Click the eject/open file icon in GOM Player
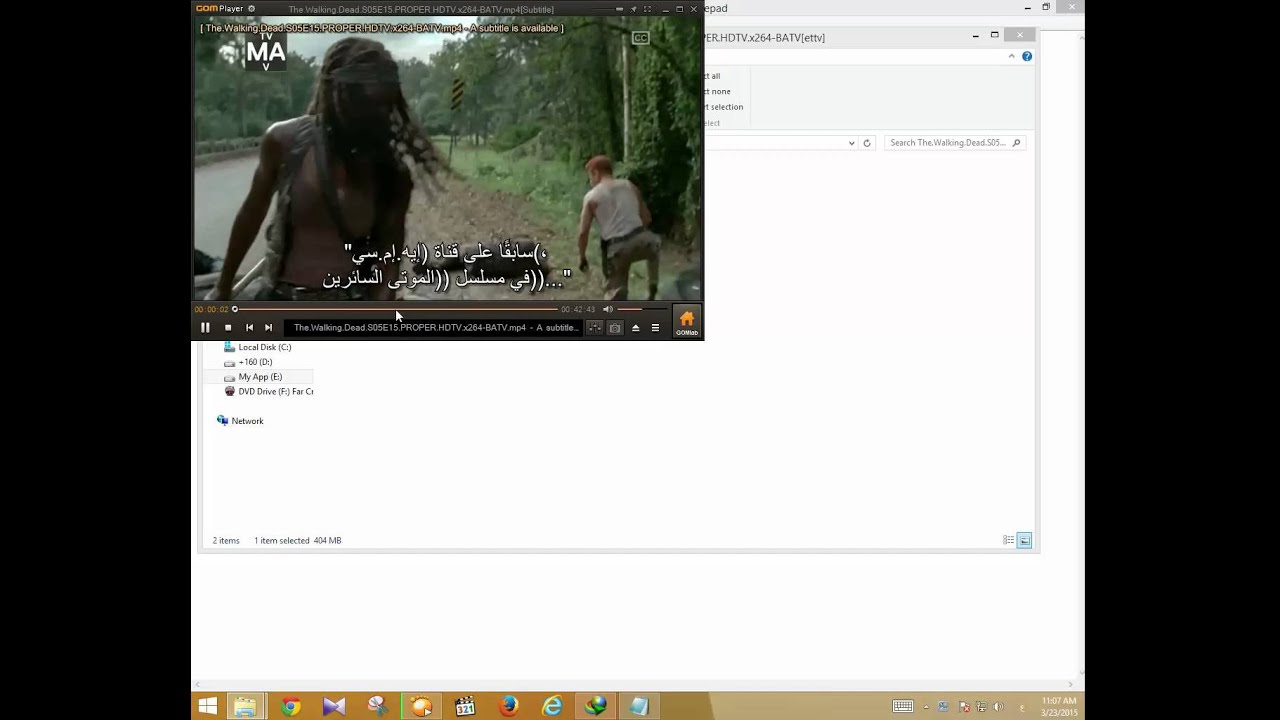 (635, 328)
